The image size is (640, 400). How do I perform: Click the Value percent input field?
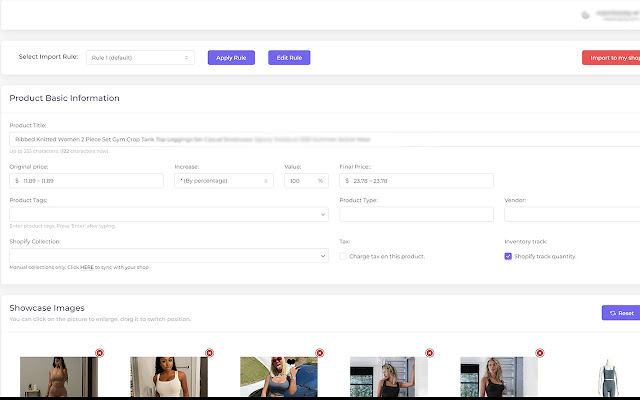(x=306, y=181)
